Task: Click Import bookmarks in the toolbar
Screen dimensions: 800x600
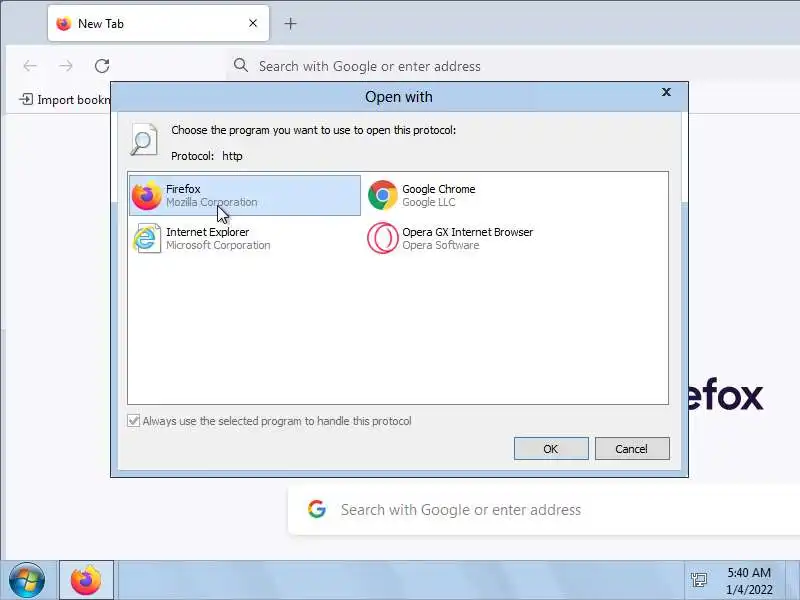Action: pyautogui.click(x=65, y=99)
